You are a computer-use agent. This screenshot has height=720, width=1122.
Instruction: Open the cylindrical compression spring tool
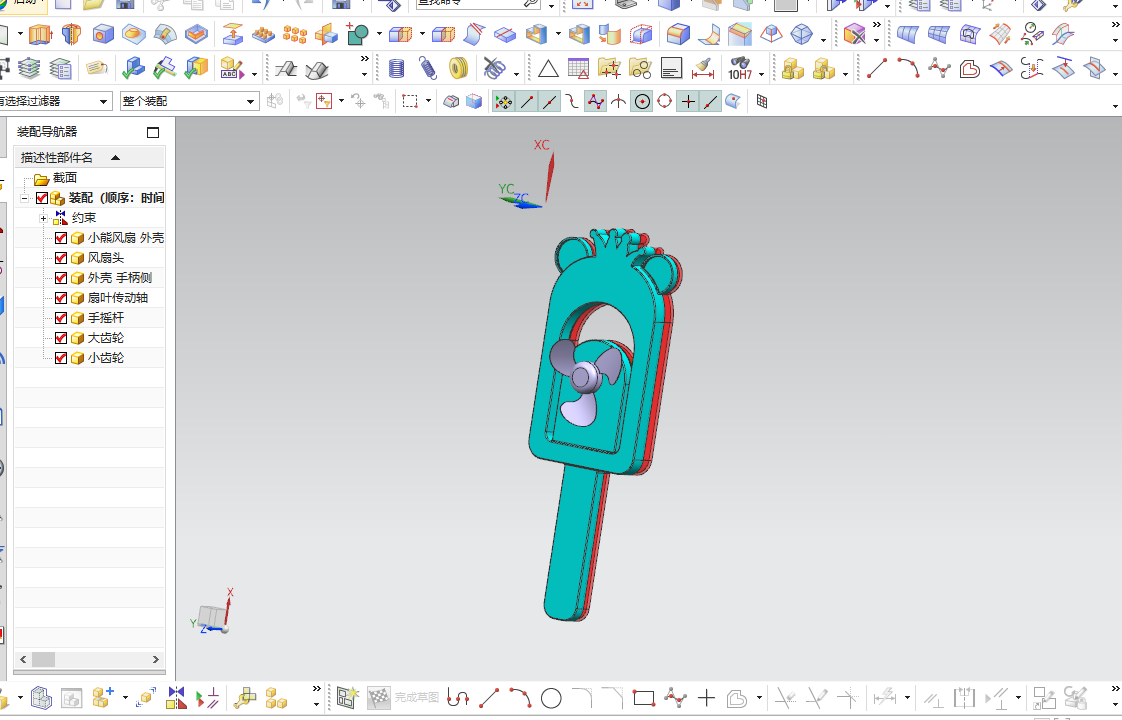pos(396,69)
